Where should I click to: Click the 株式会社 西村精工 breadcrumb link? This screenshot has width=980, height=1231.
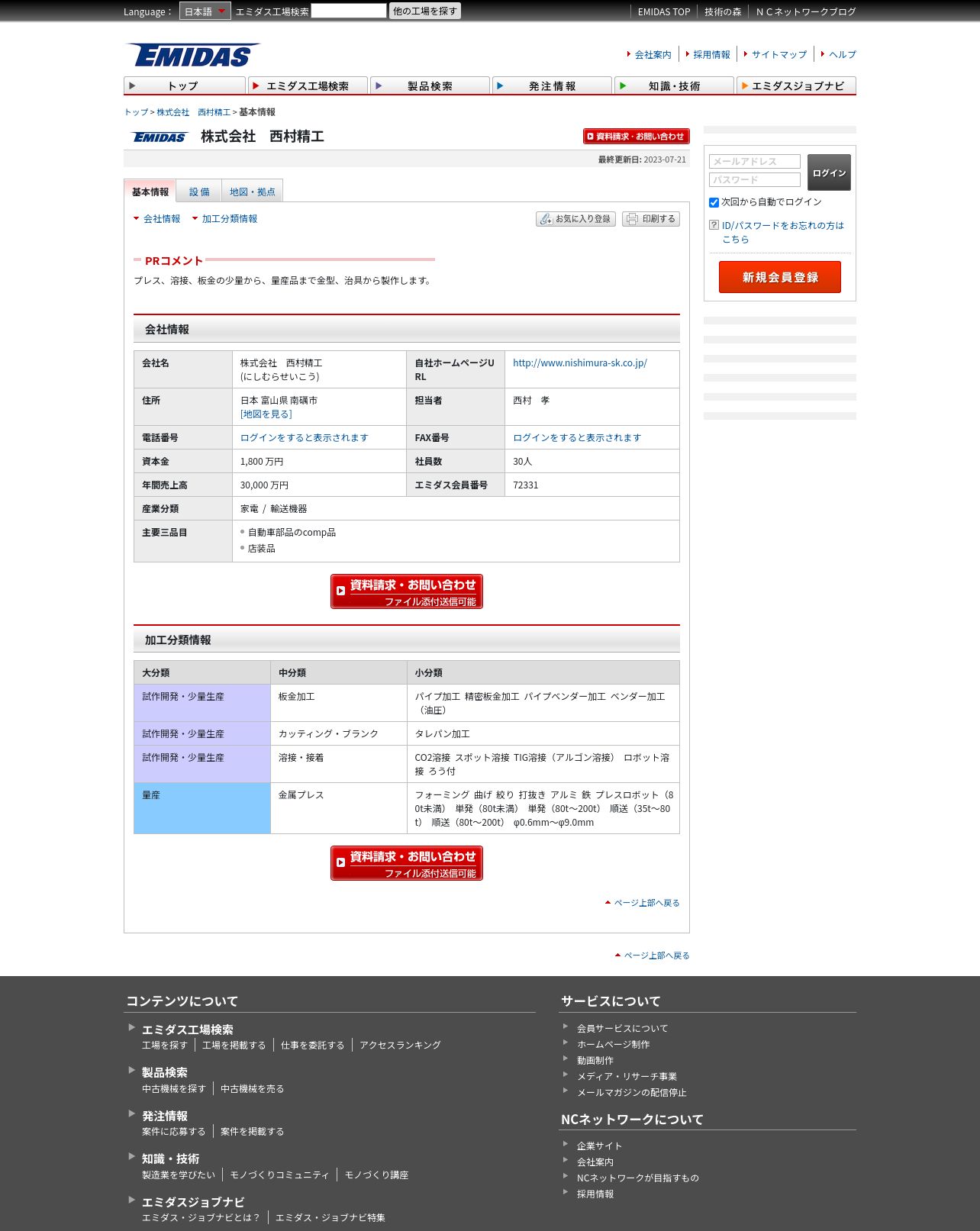(194, 112)
